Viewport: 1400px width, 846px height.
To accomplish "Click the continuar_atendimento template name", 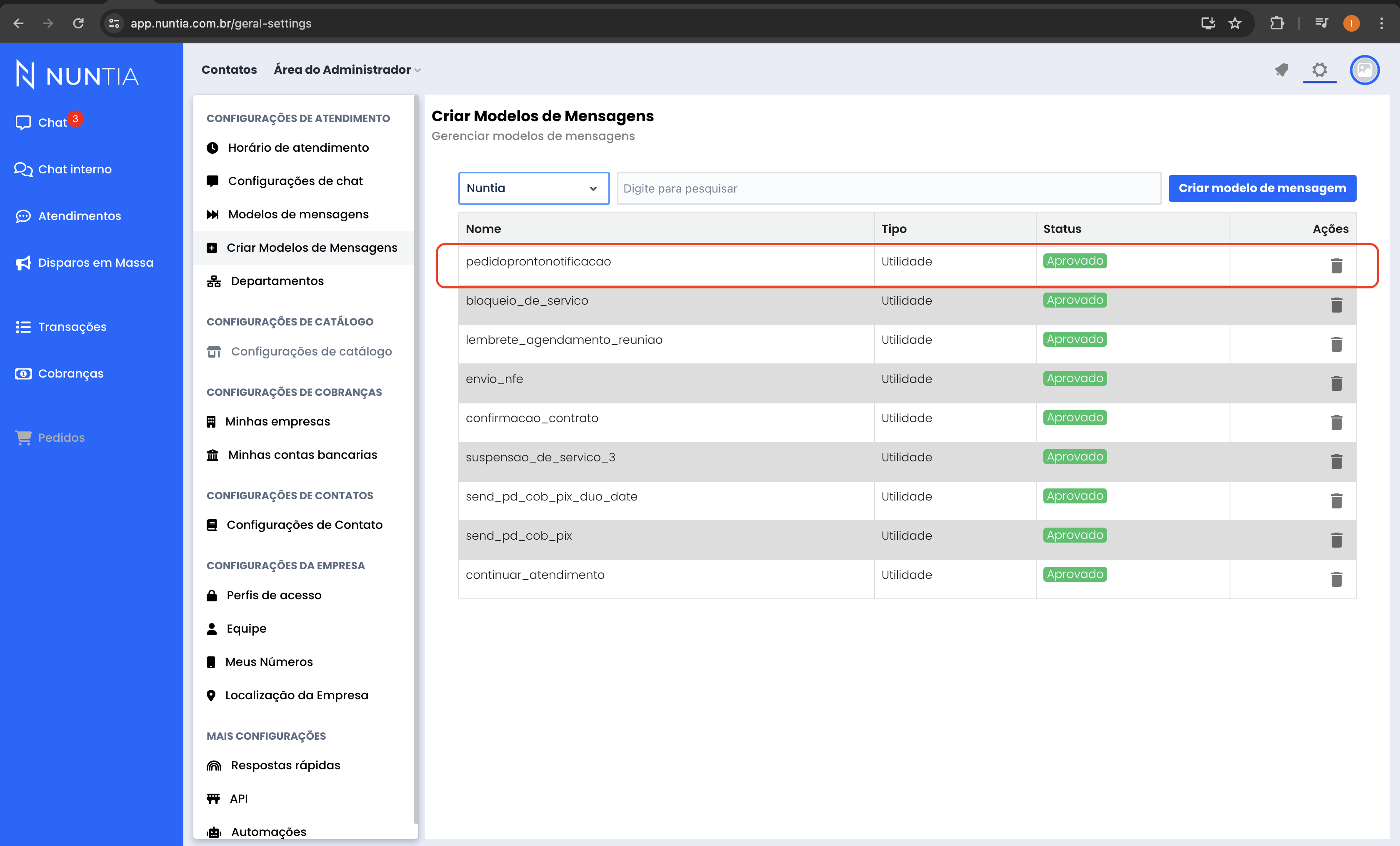I will tap(535, 575).
